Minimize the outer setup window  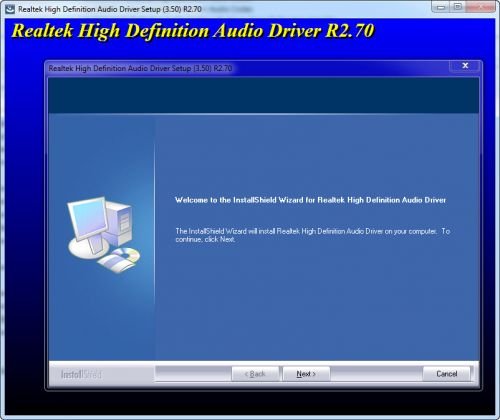tap(441, 7)
